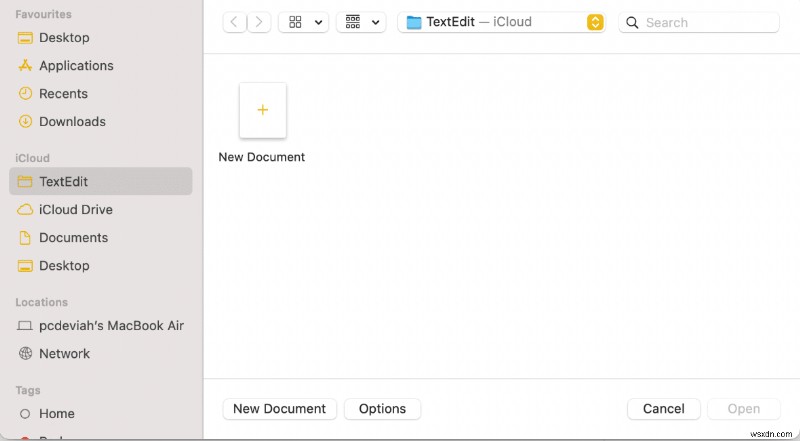Viewport: 800px width, 441px height.
Task: Open the icon view switcher
Action: 303,22
